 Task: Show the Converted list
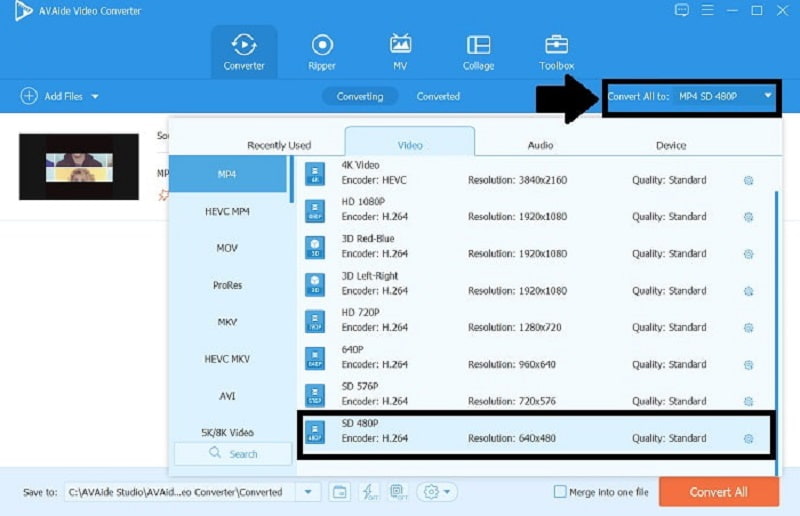point(438,96)
